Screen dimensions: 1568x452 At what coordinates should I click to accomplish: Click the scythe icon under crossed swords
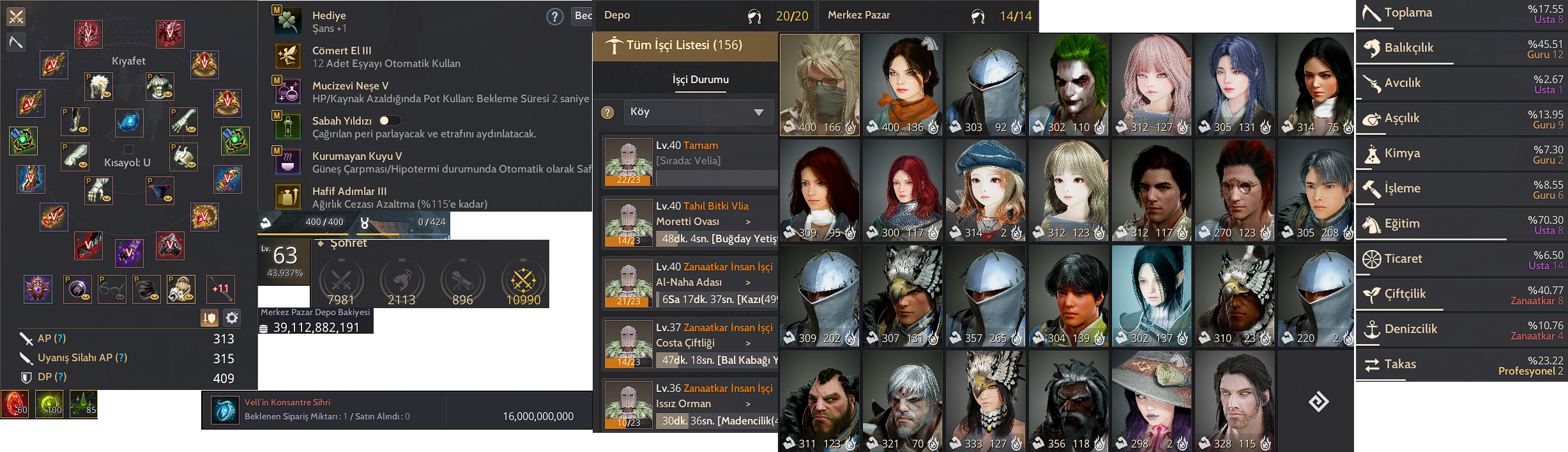click(16, 43)
